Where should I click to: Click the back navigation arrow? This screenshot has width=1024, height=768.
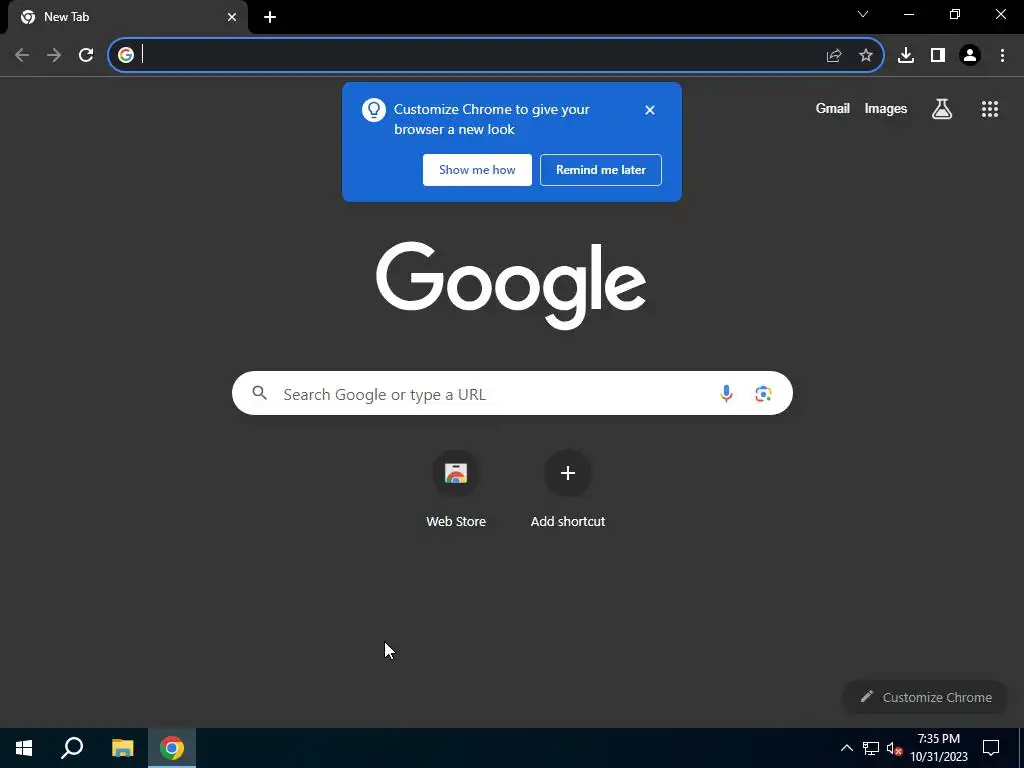(x=22, y=55)
